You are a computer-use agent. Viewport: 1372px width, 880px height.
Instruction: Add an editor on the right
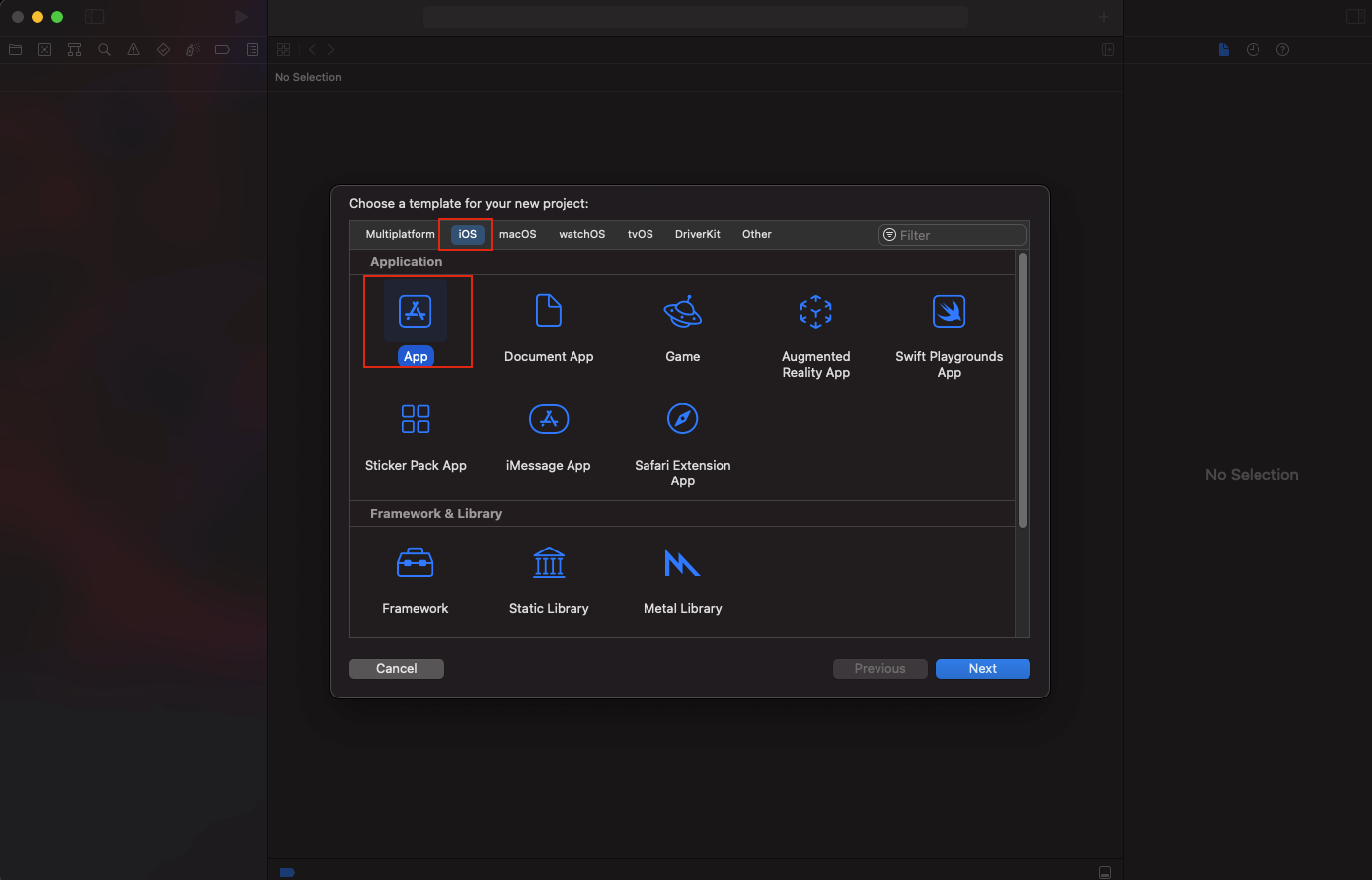(x=1107, y=49)
